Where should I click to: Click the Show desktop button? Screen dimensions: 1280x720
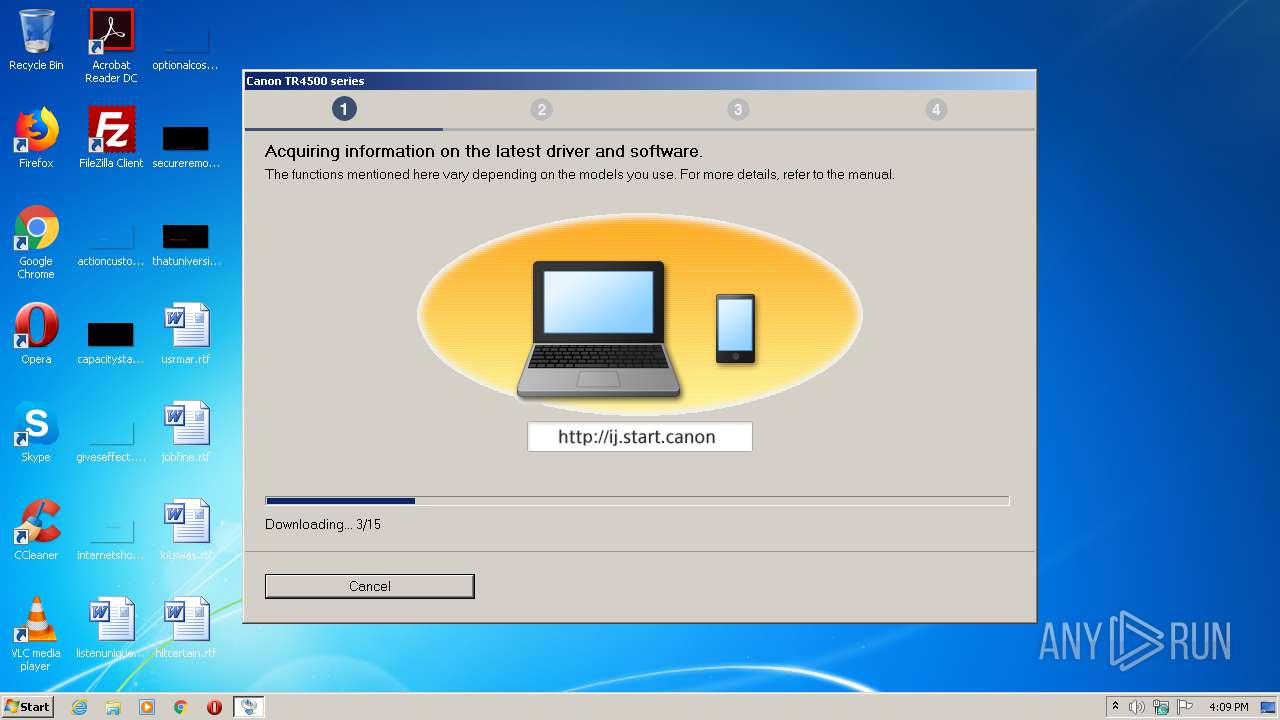click(1270, 707)
